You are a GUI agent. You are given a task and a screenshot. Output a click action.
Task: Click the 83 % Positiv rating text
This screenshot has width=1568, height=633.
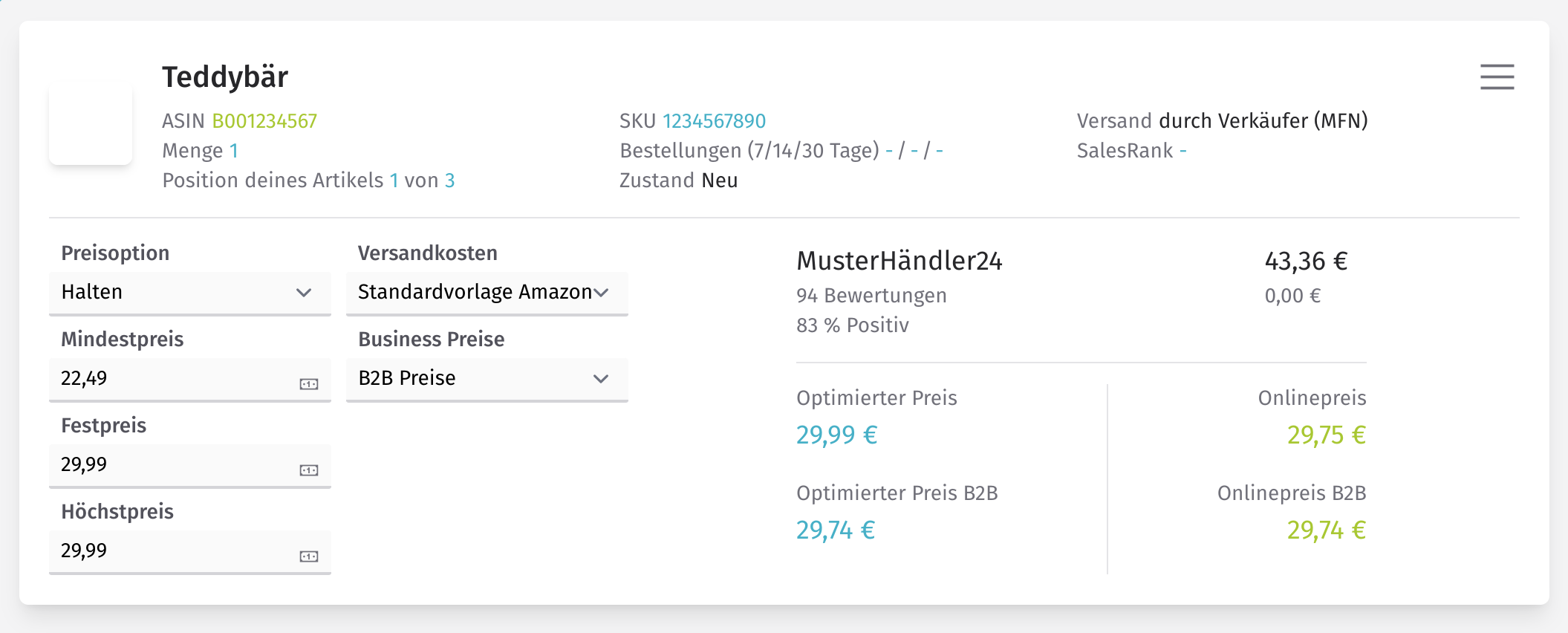(x=853, y=325)
